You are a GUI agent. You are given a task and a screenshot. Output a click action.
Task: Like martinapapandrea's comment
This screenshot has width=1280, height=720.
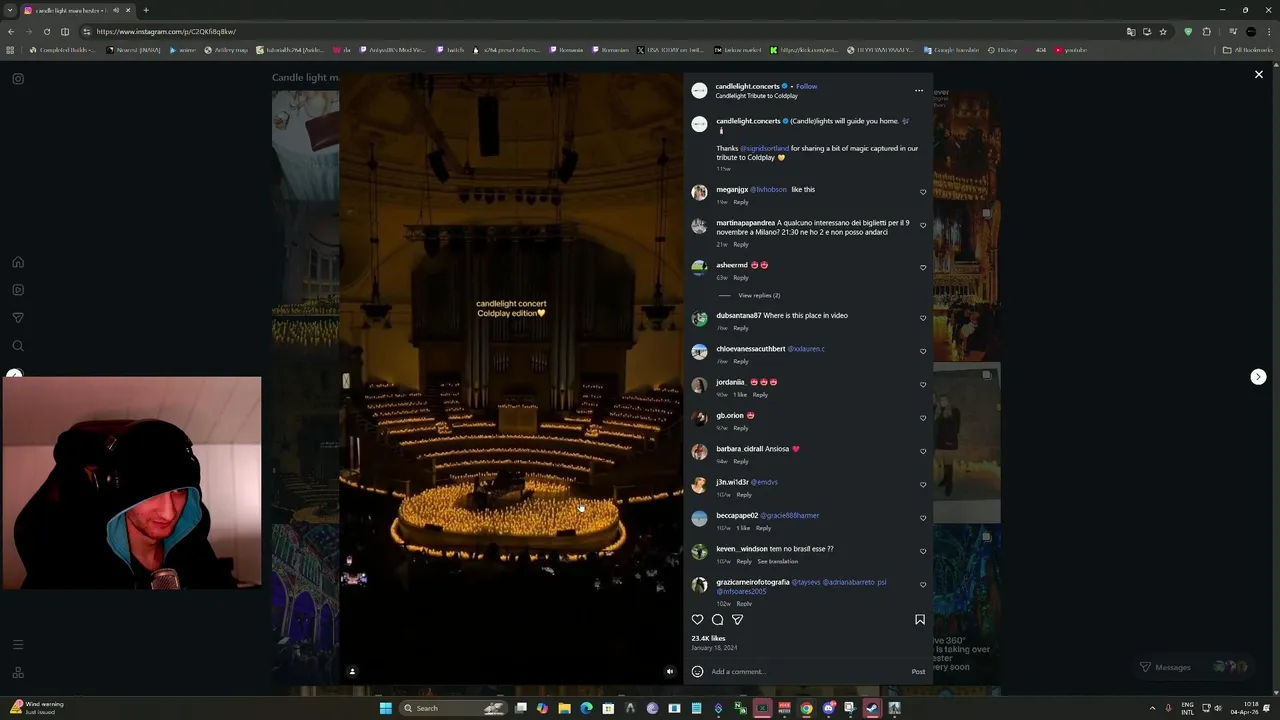click(923, 226)
